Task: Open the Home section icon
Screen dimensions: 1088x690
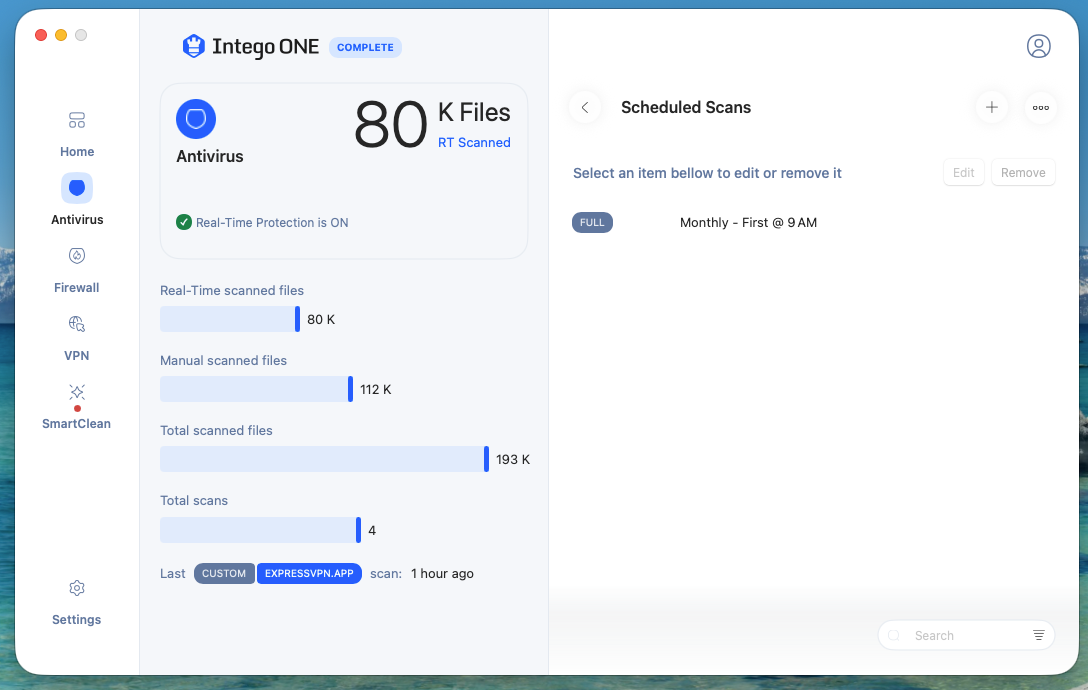Action: pyautogui.click(x=77, y=120)
